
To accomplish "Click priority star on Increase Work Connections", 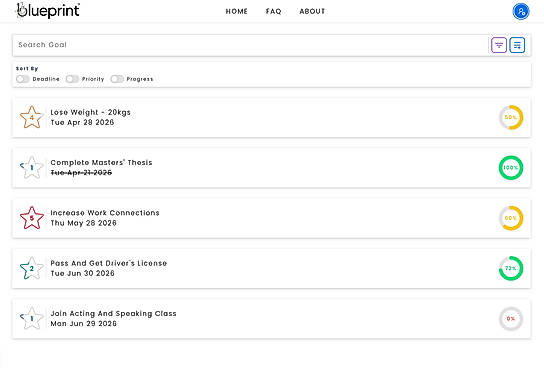I will (x=32, y=218).
